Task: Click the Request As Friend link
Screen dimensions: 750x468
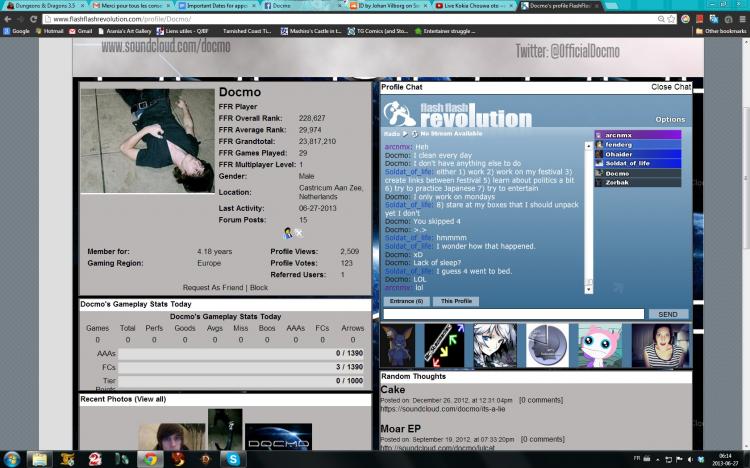Action: pyautogui.click(x=213, y=288)
